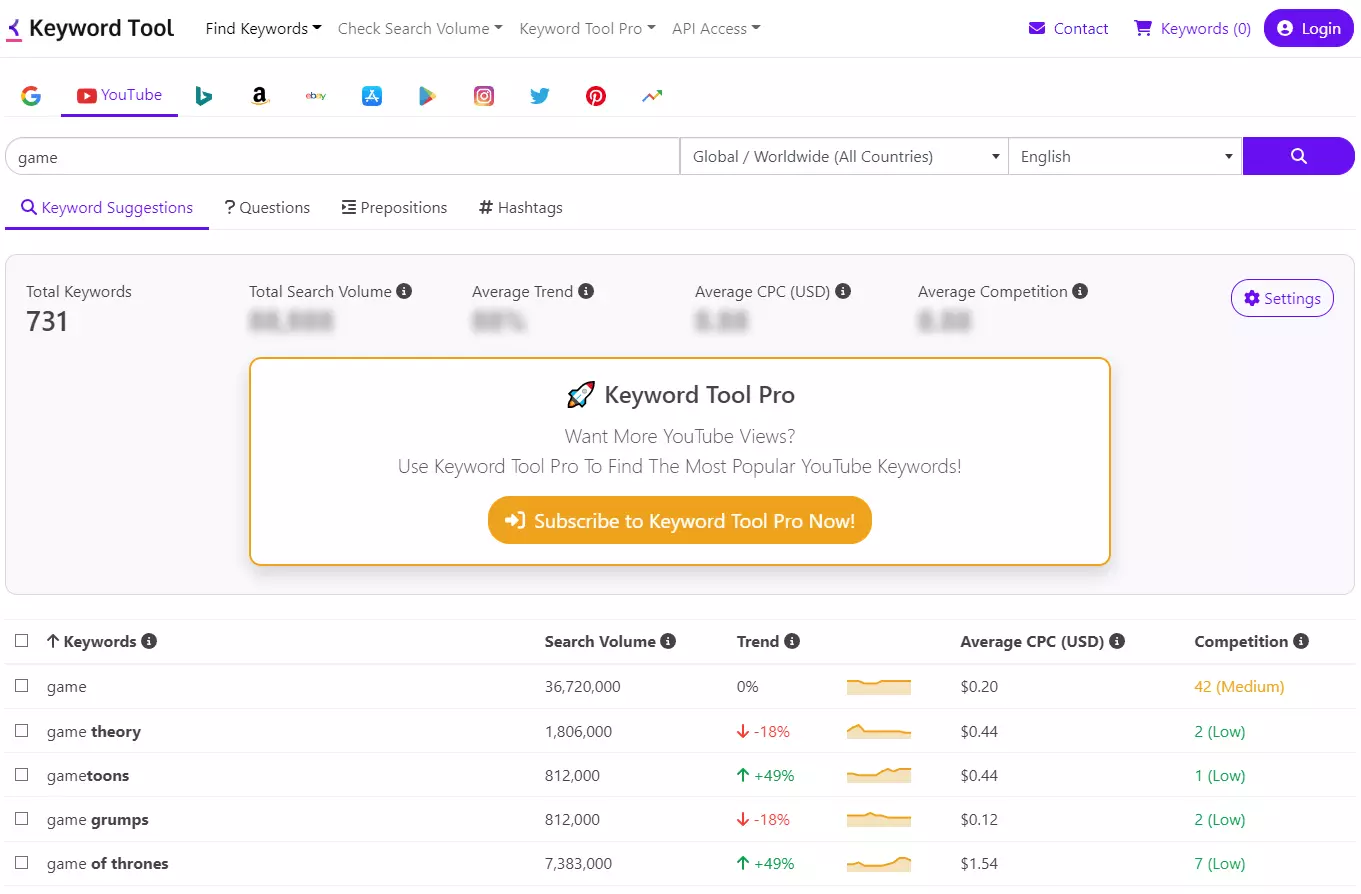Click the $1.54 CPC value
The height and width of the screenshot is (894, 1361).
tap(979, 863)
